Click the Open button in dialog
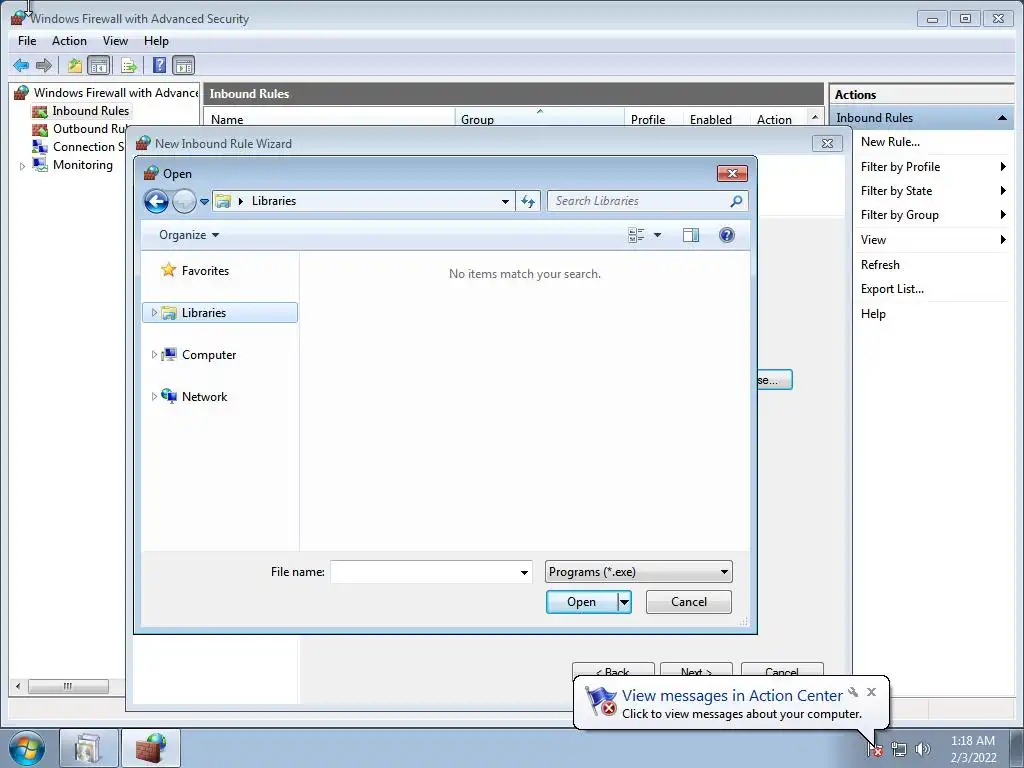Viewport: 1024px width, 768px height. (581, 602)
